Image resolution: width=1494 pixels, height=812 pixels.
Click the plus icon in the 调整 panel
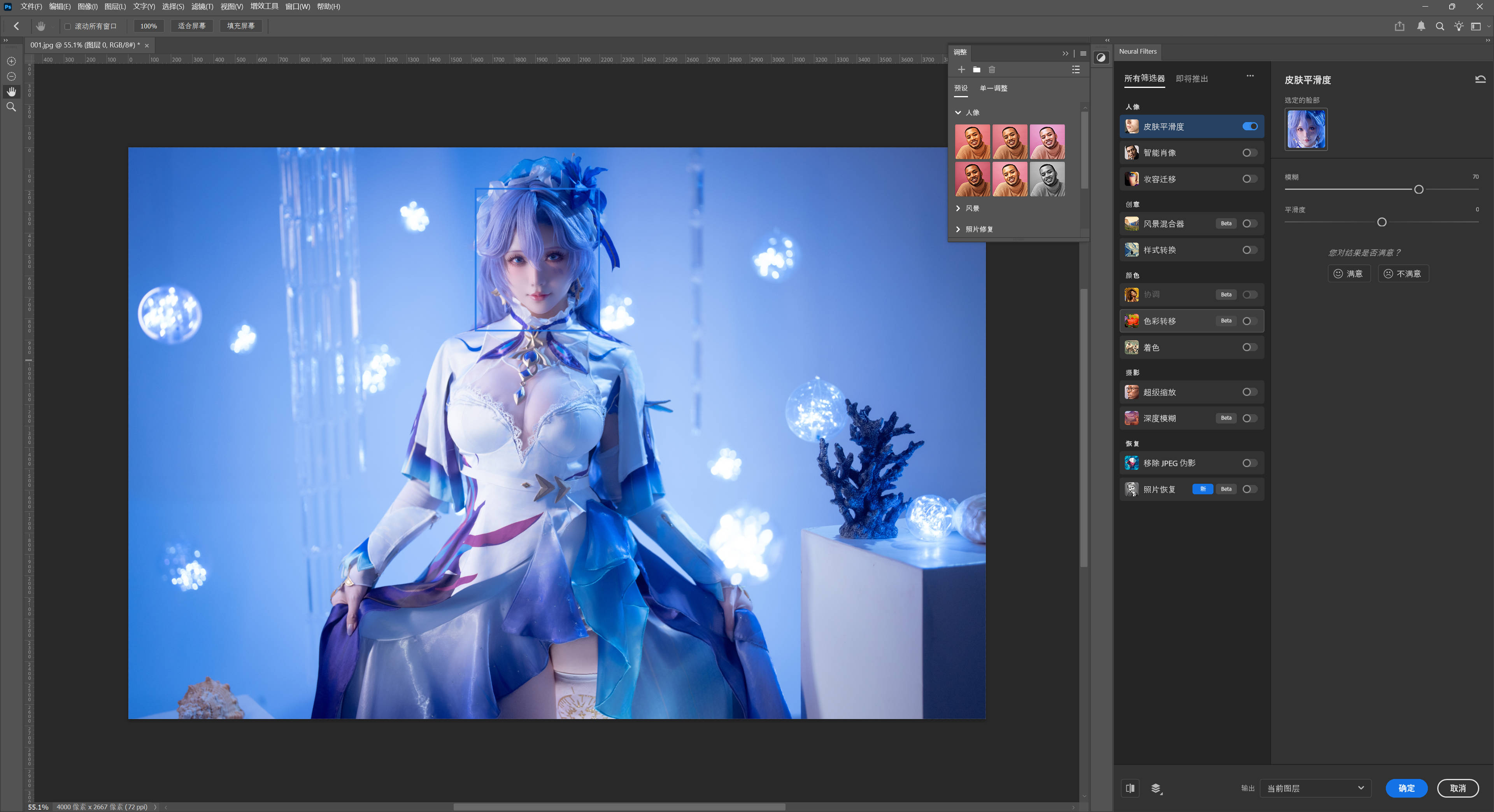961,70
